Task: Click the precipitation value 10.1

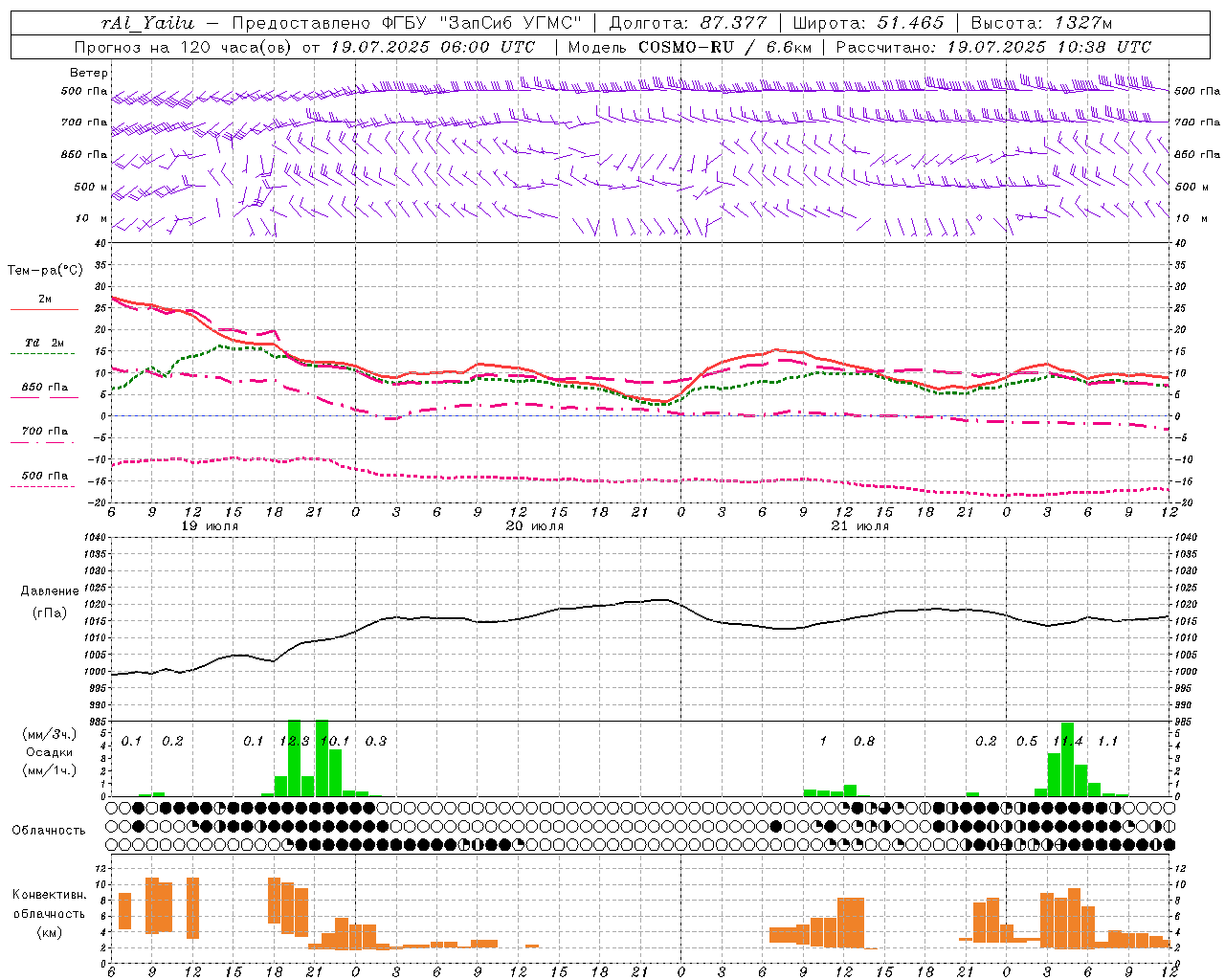Action: [x=336, y=741]
